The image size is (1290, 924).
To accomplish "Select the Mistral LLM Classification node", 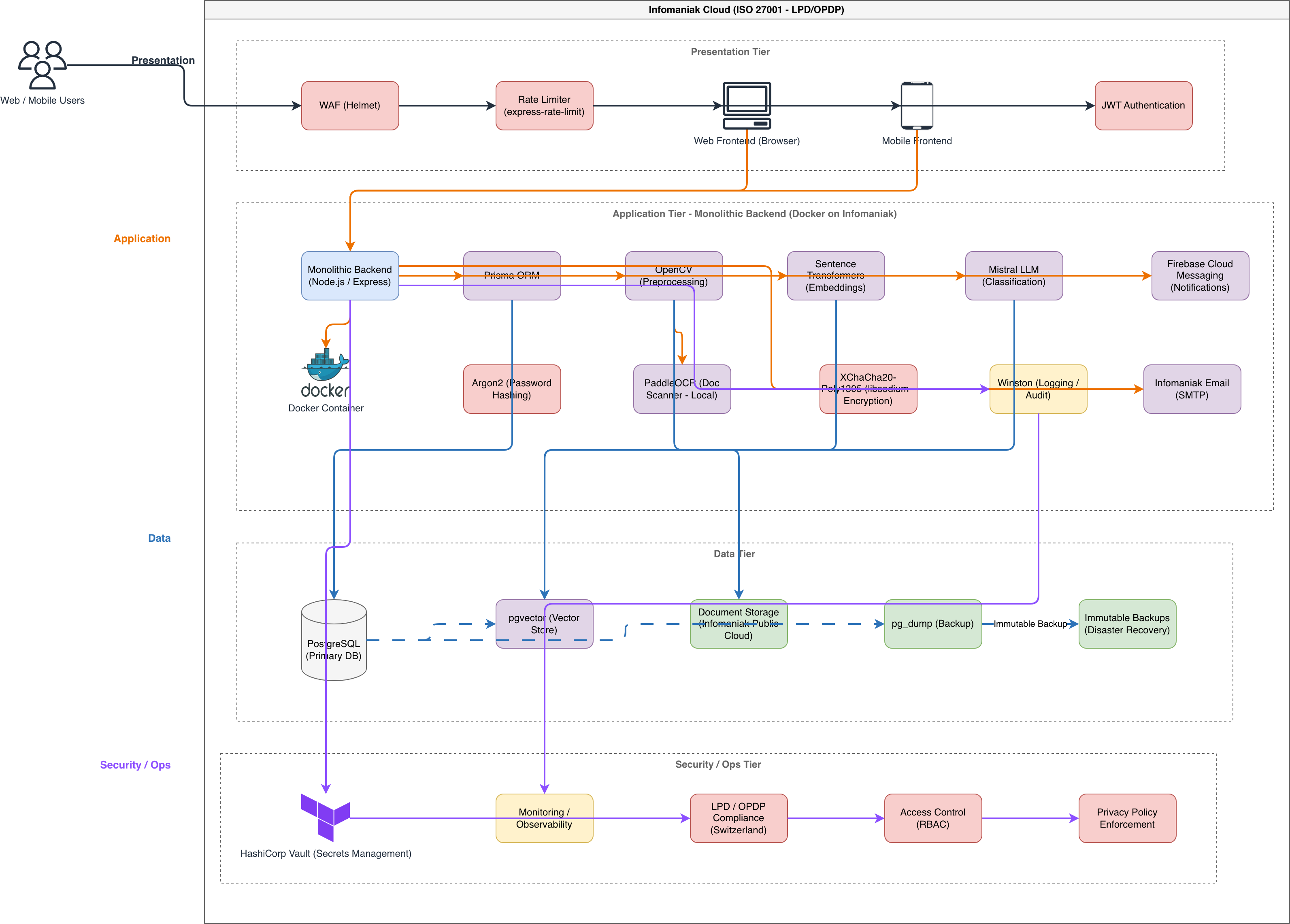I will [x=1013, y=275].
